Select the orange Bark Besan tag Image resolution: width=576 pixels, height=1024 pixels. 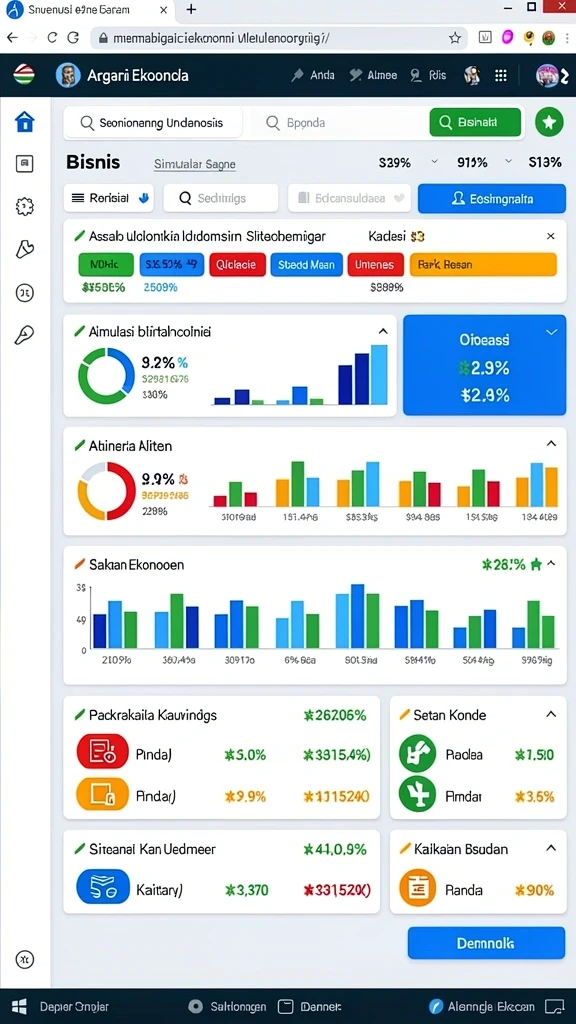click(483, 264)
